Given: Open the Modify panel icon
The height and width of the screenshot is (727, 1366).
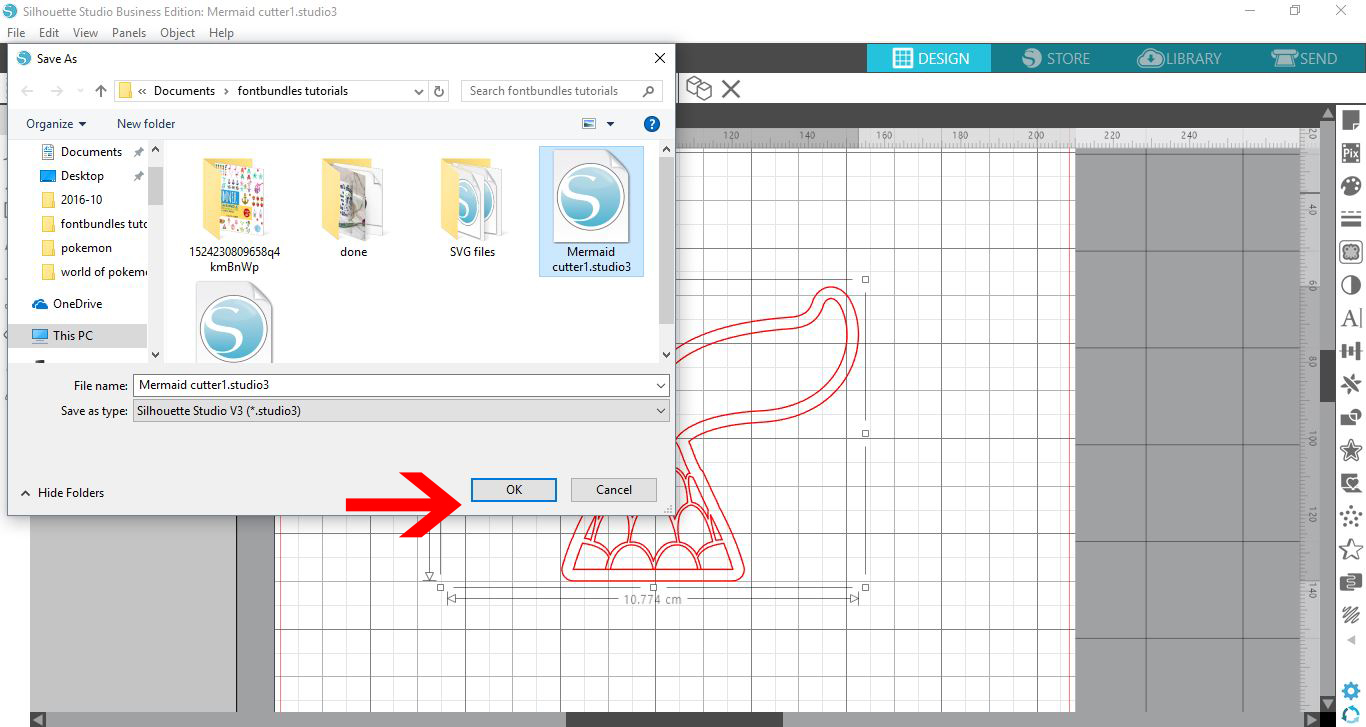Looking at the screenshot, I should (x=1351, y=417).
